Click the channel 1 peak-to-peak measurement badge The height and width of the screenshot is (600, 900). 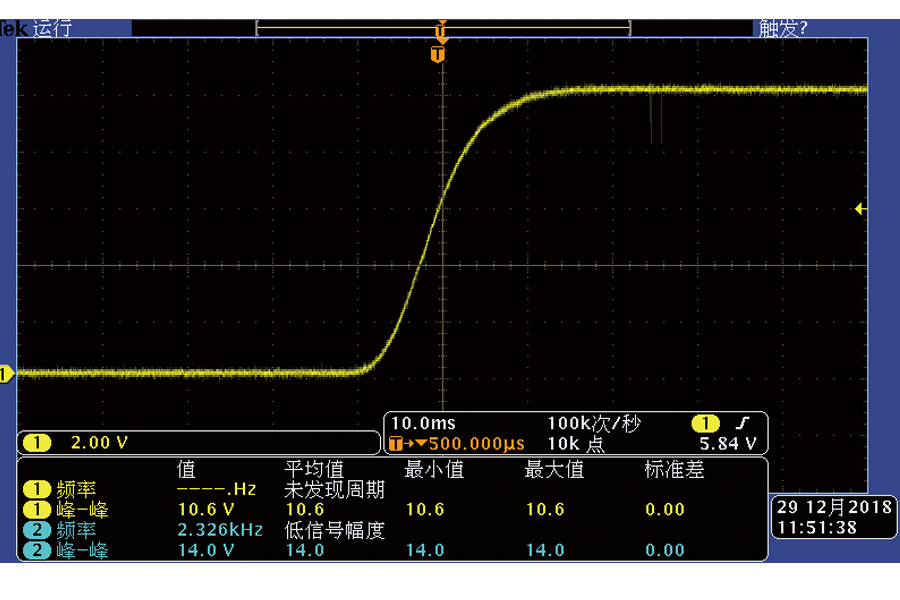36,510
